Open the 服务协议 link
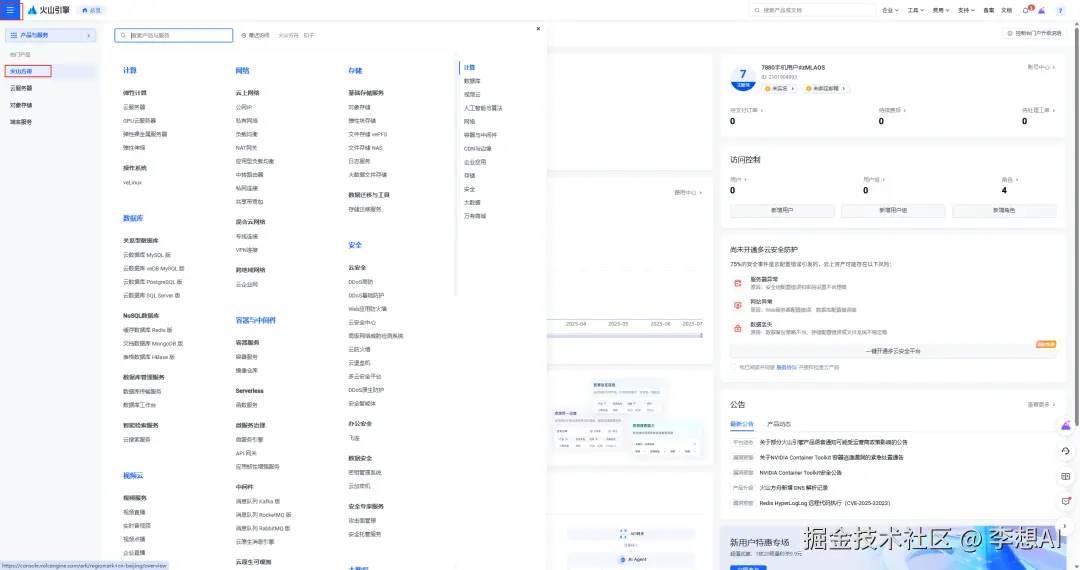This screenshot has height=570, width=1080. pos(786,368)
